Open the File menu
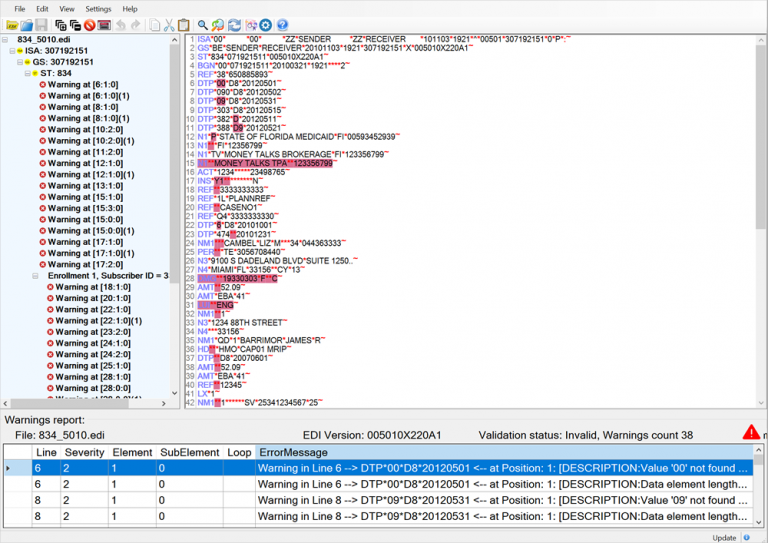The image size is (768, 543). 20,9
